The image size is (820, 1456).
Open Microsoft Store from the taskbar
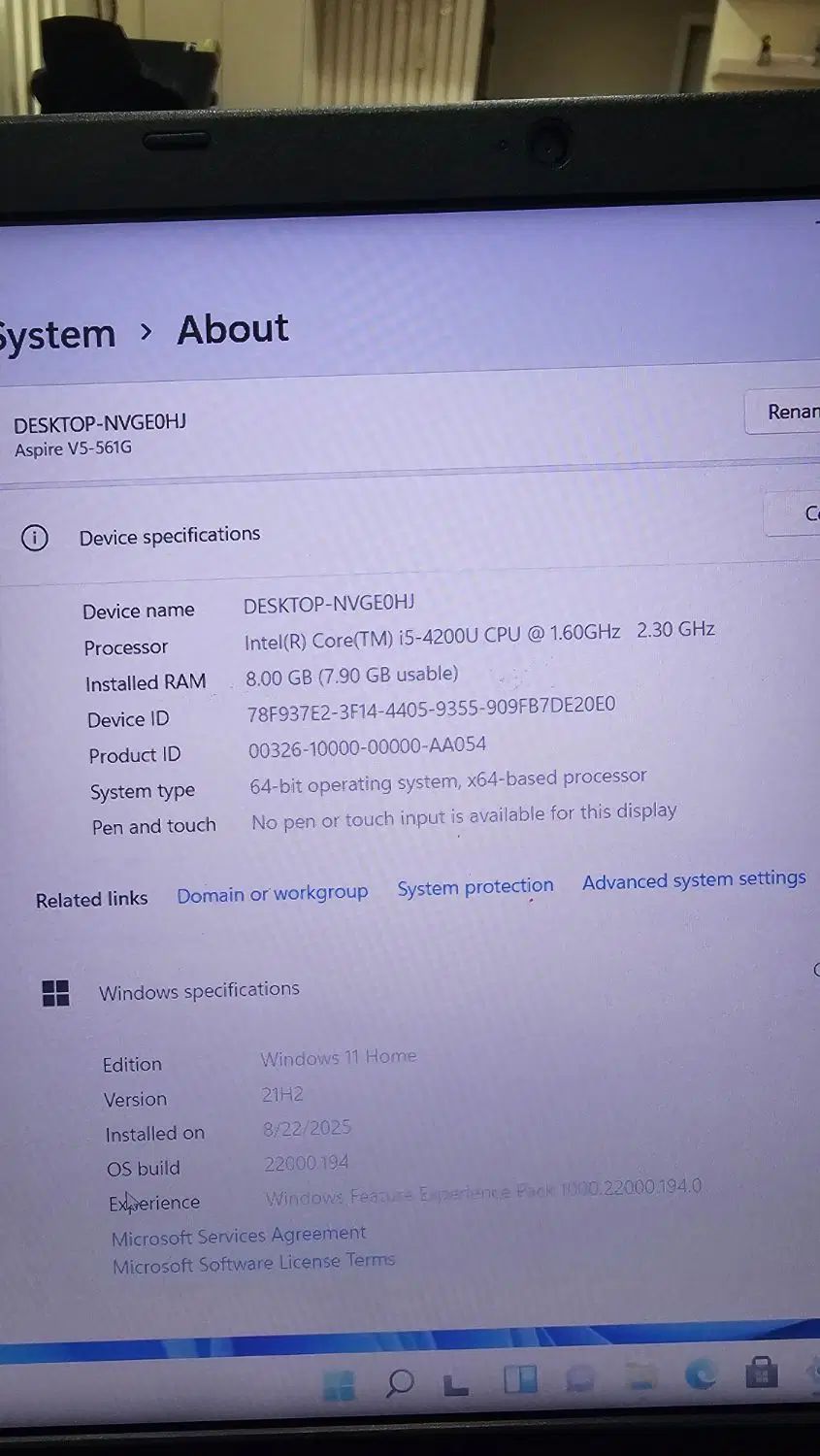coord(761,1372)
